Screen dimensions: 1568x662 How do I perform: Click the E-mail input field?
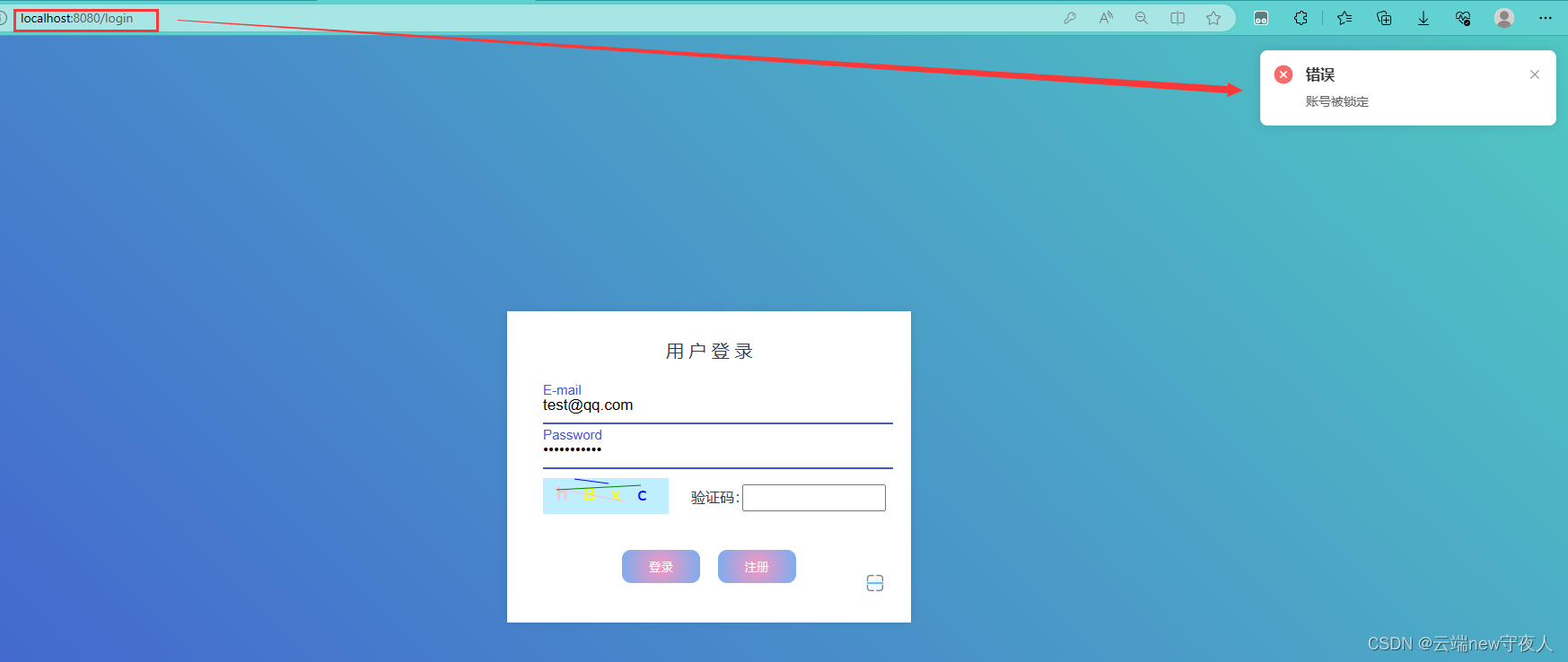[x=718, y=405]
